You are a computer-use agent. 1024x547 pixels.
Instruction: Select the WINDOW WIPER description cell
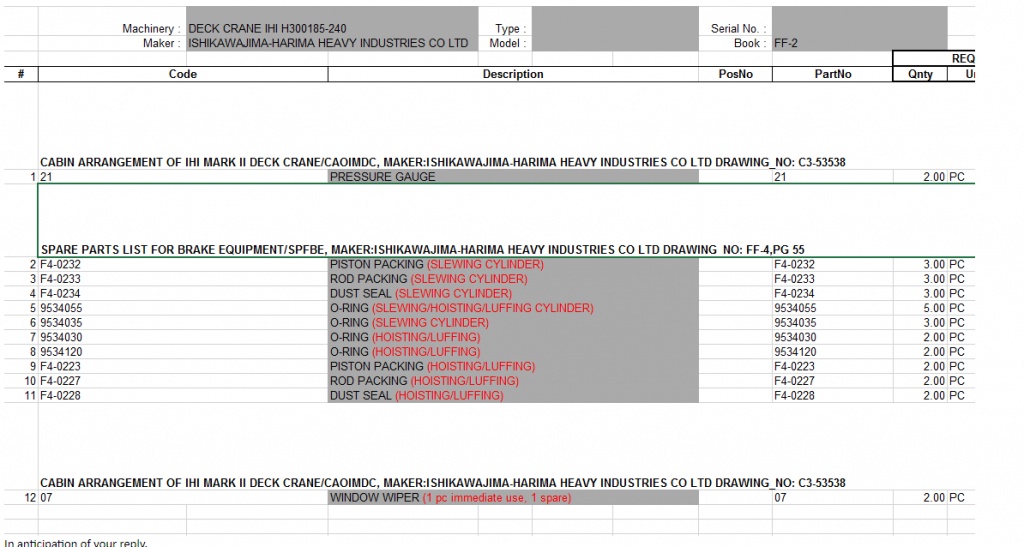(x=512, y=497)
